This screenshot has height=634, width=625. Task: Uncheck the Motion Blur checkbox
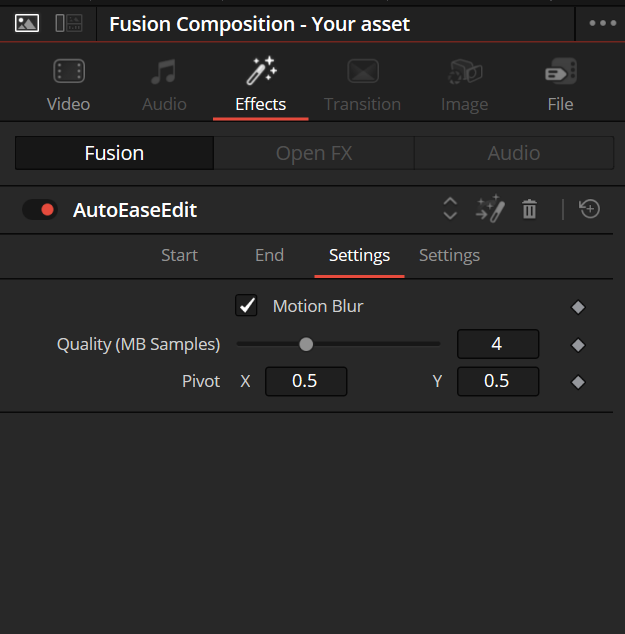pos(246,305)
